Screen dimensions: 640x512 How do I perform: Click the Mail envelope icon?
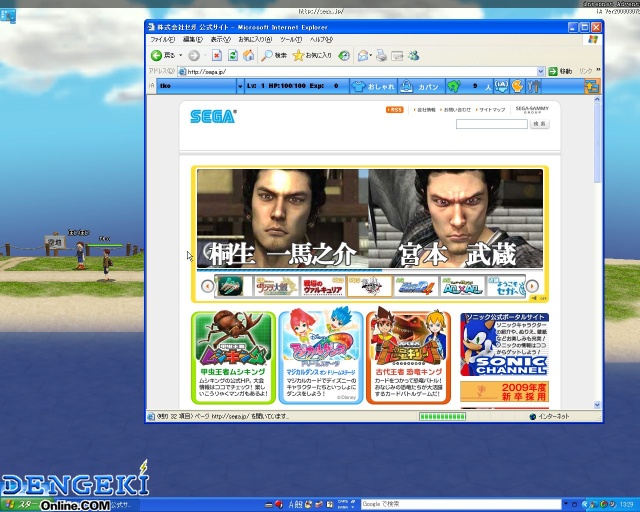tap(362, 56)
